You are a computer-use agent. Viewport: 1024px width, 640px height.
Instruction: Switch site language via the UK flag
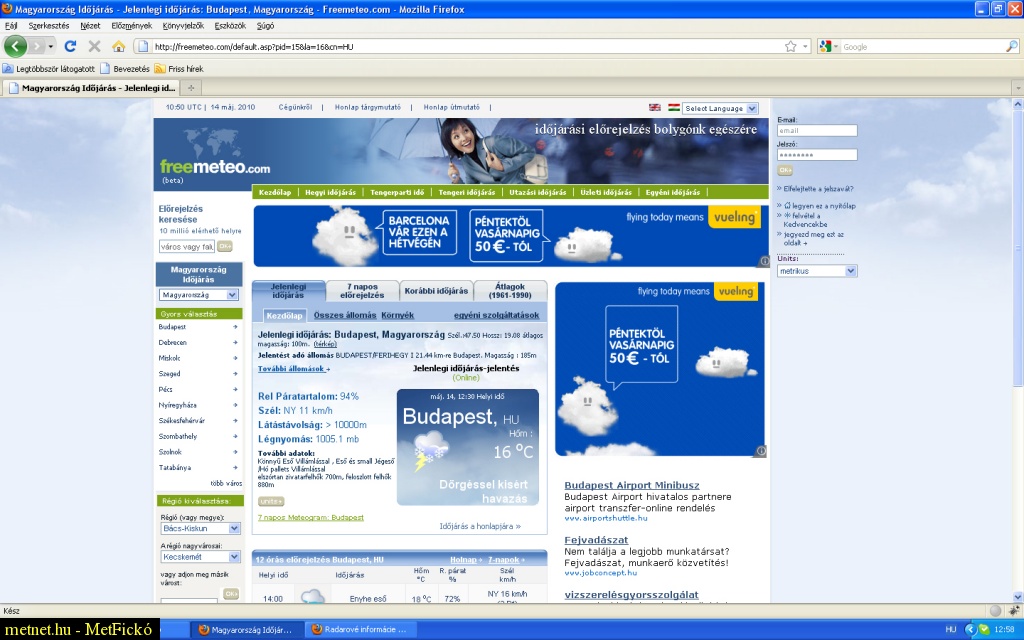coord(655,108)
